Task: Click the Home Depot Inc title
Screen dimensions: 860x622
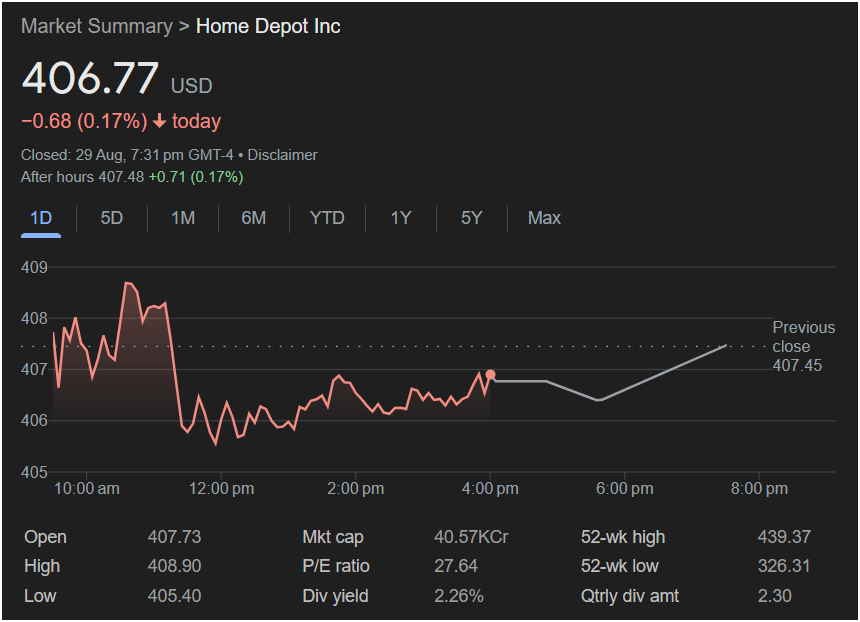Action: tap(268, 26)
